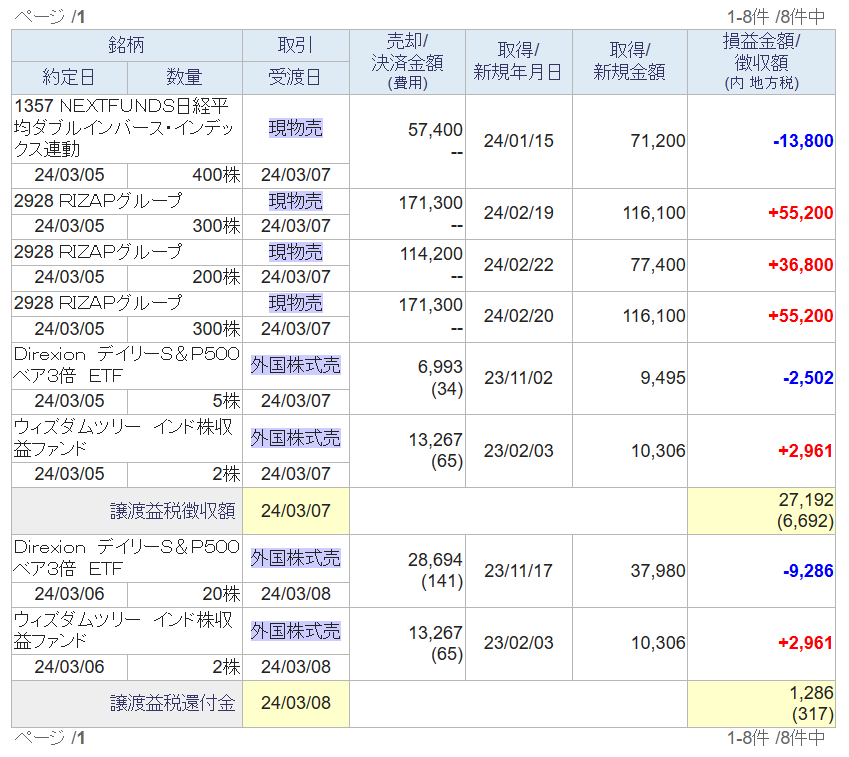849x757 pixels.
Task: Click the 取引 column header
Action: coord(296,45)
